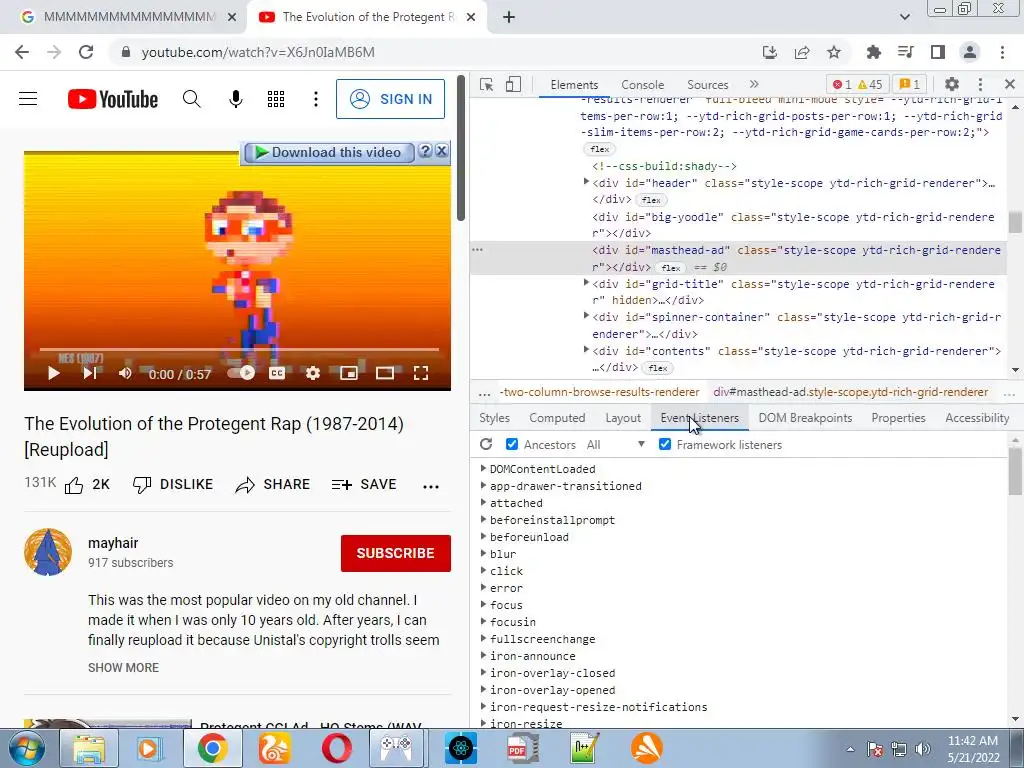
Task: Open help on download overlay bar
Action: (x=425, y=151)
